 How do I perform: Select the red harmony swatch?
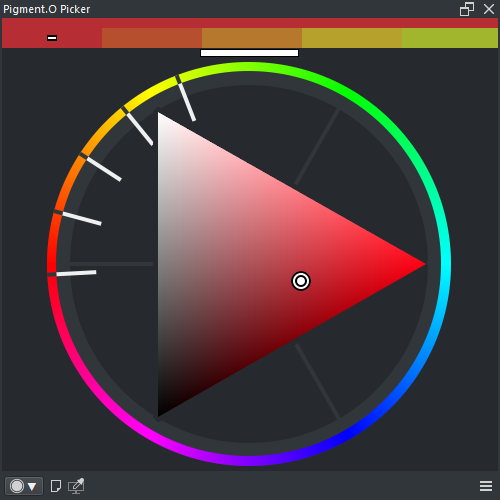[52, 38]
